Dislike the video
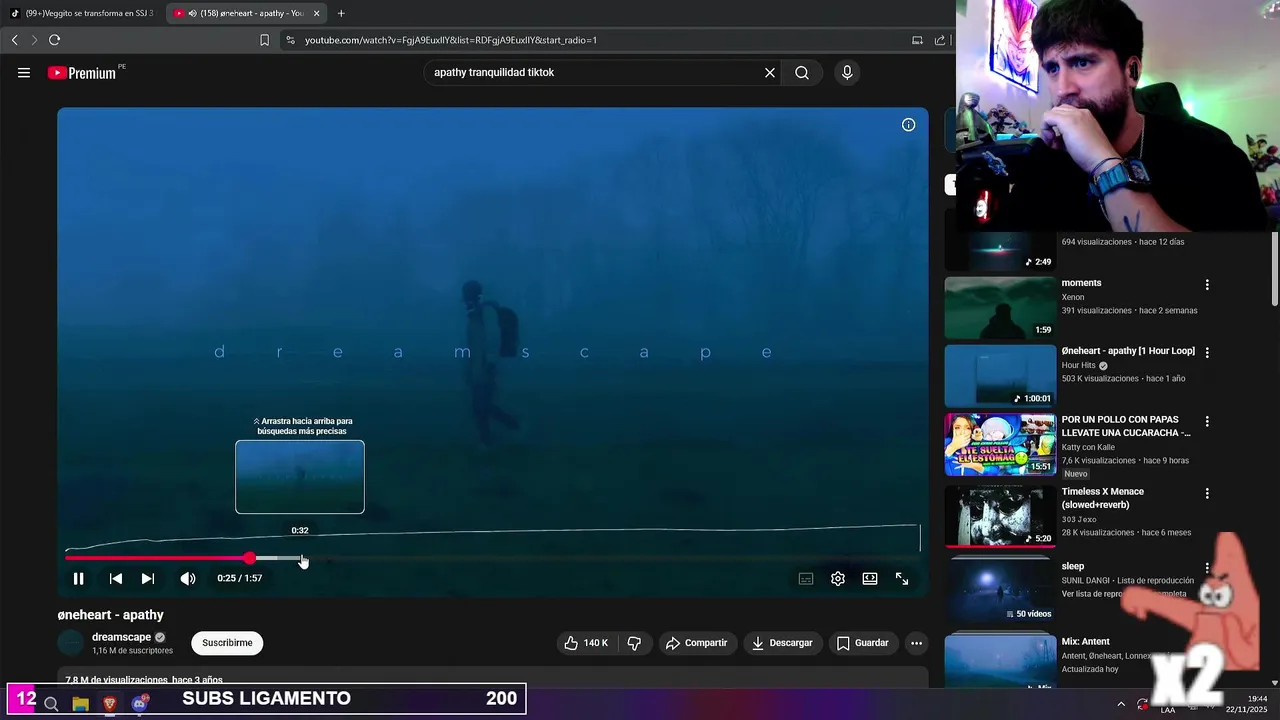The width and height of the screenshot is (1280, 720). (634, 643)
